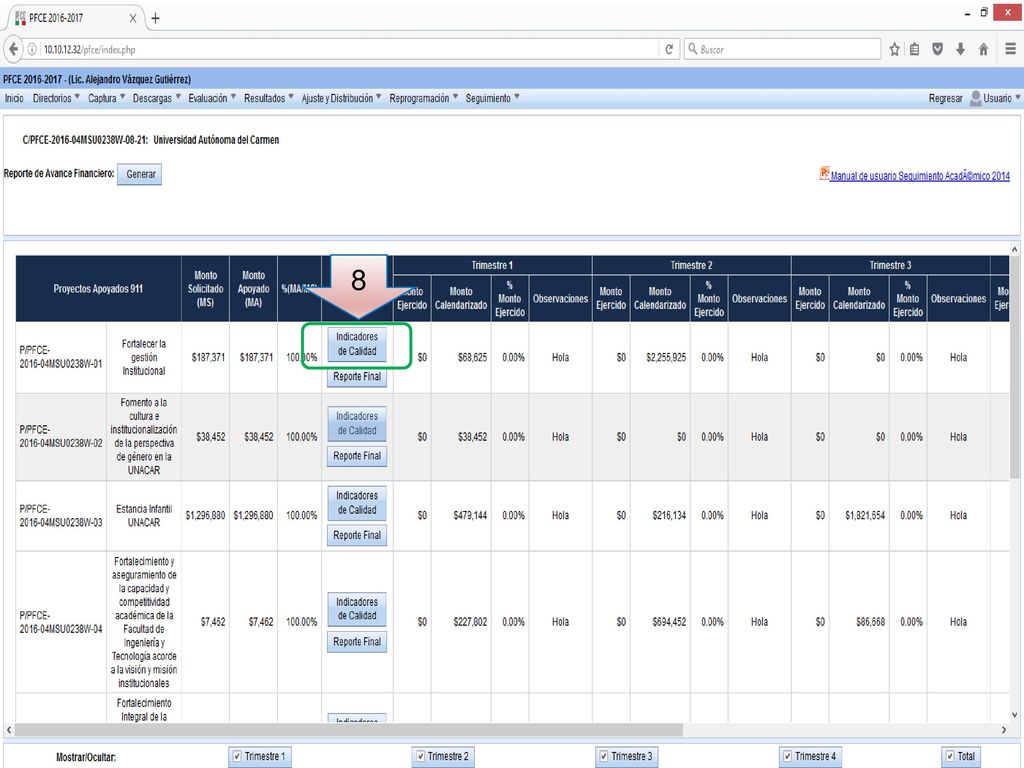1024x768 pixels.
Task: Expand the Directorios menu
Action: [x=56, y=98]
